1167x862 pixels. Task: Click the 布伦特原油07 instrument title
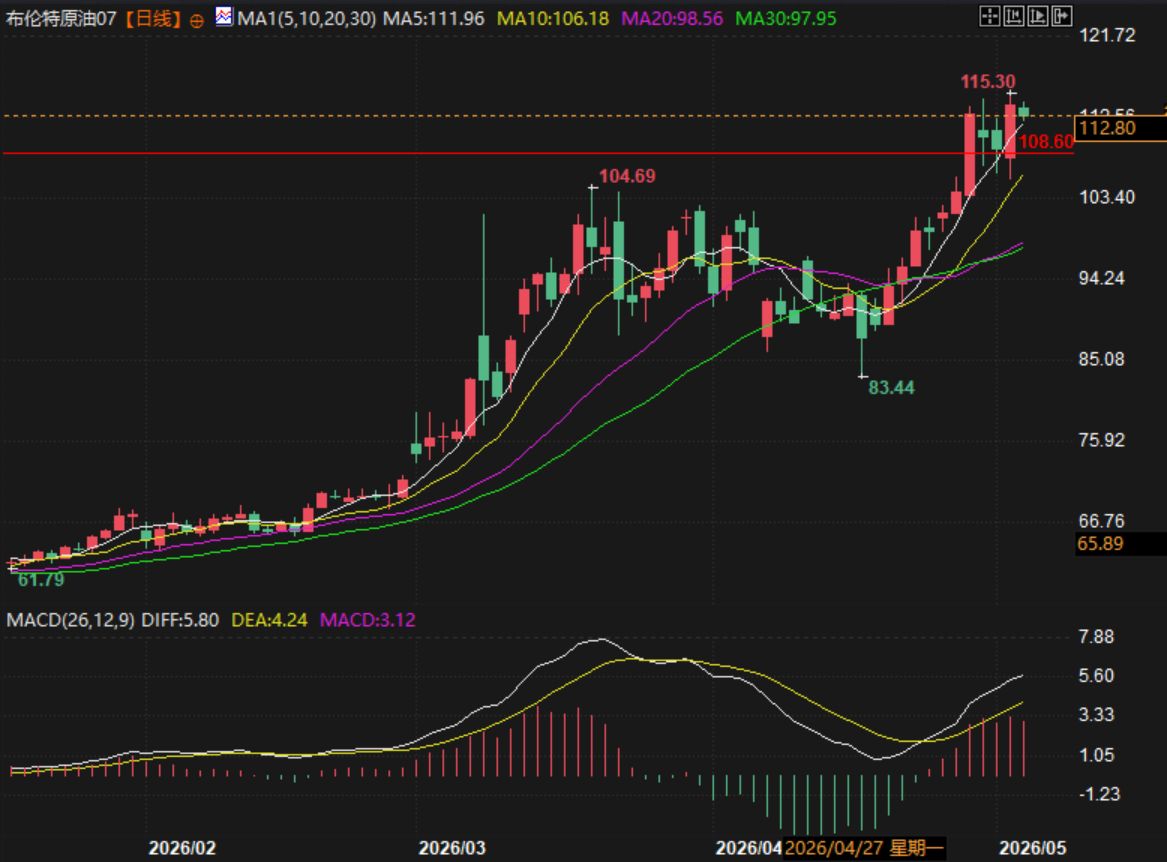[61, 19]
